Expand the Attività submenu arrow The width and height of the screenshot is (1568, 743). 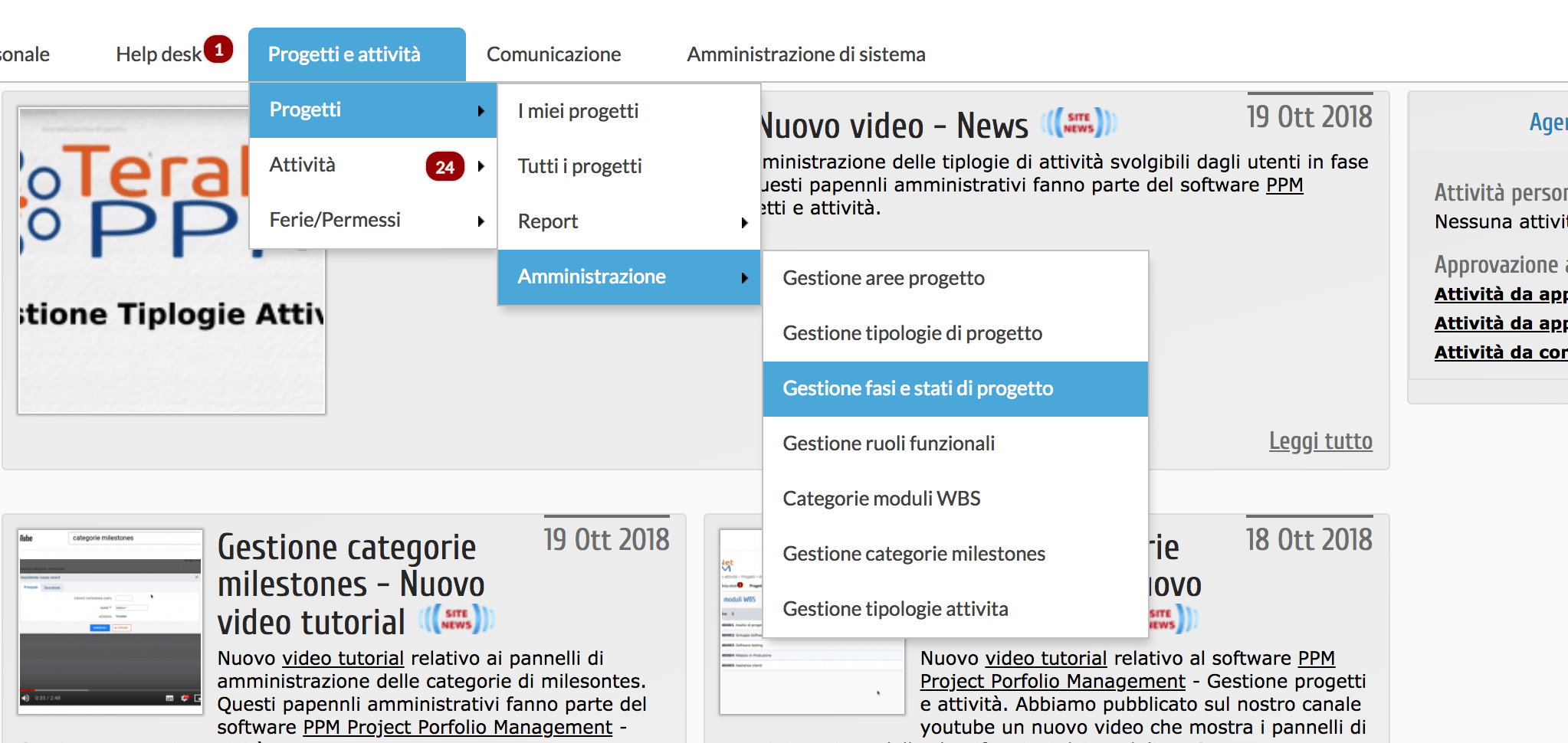pyautogui.click(x=481, y=166)
